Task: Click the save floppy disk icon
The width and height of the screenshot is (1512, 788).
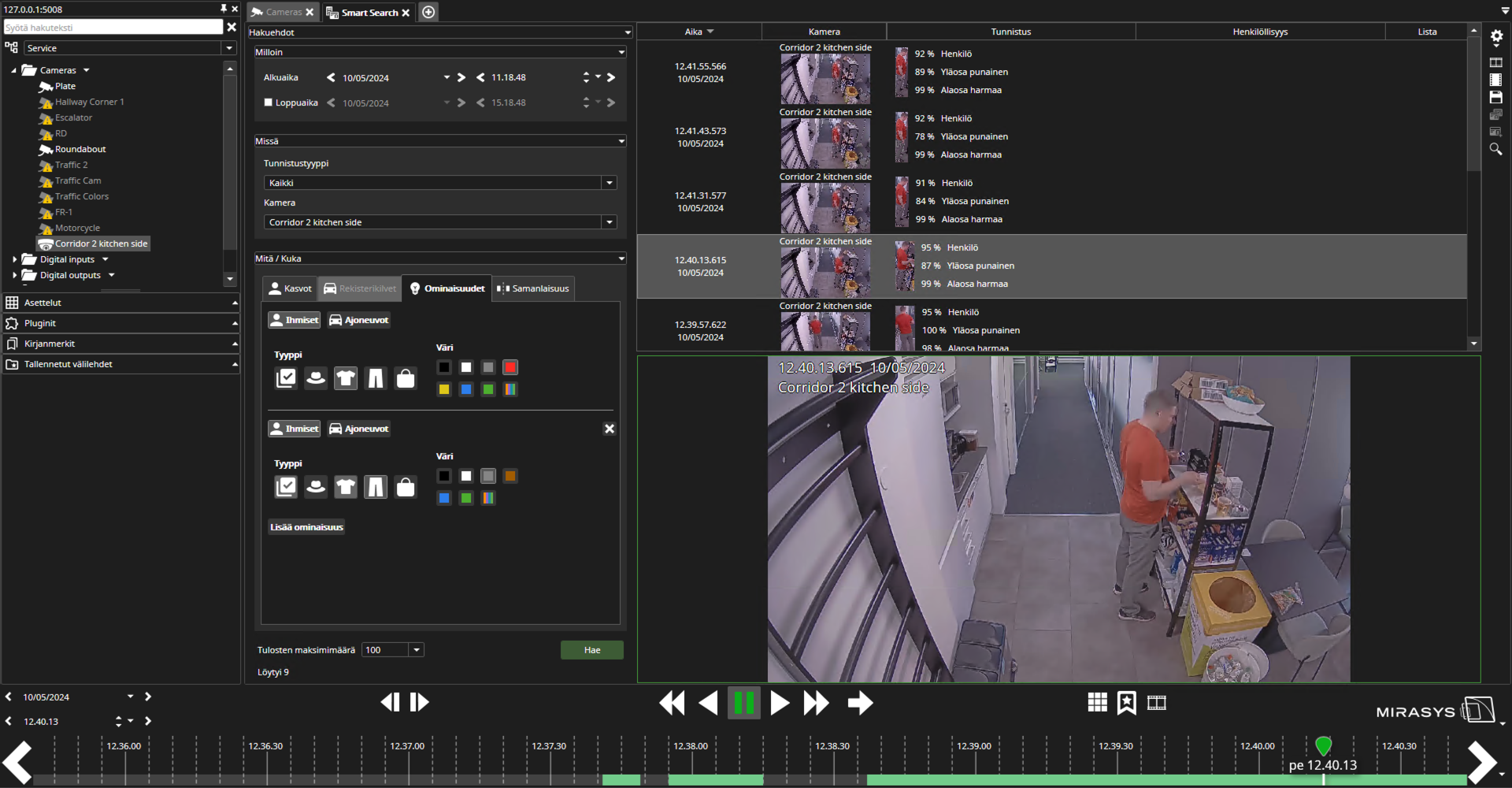Action: (x=1495, y=97)
